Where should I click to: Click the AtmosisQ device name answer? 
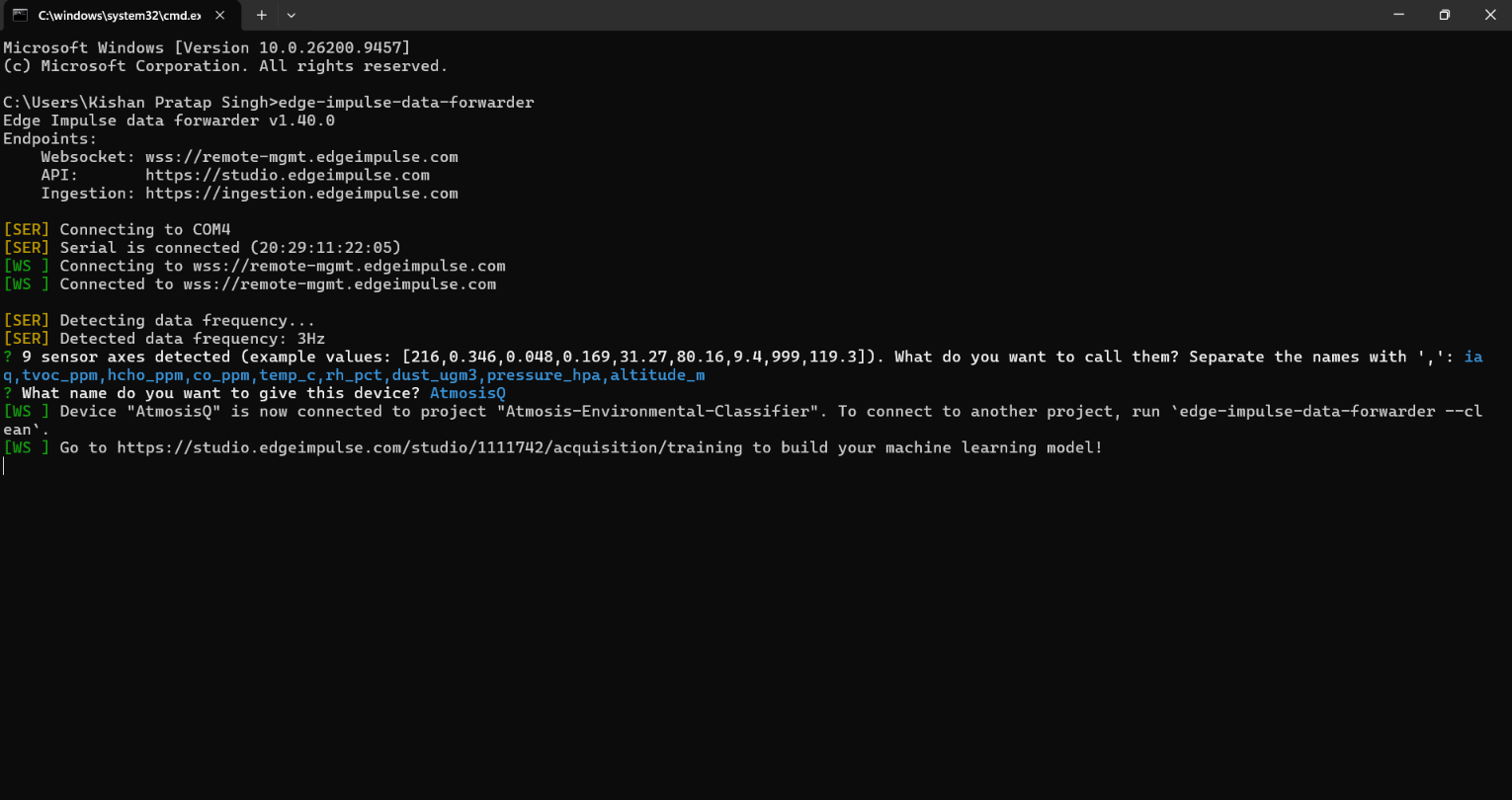click(467, 393)
